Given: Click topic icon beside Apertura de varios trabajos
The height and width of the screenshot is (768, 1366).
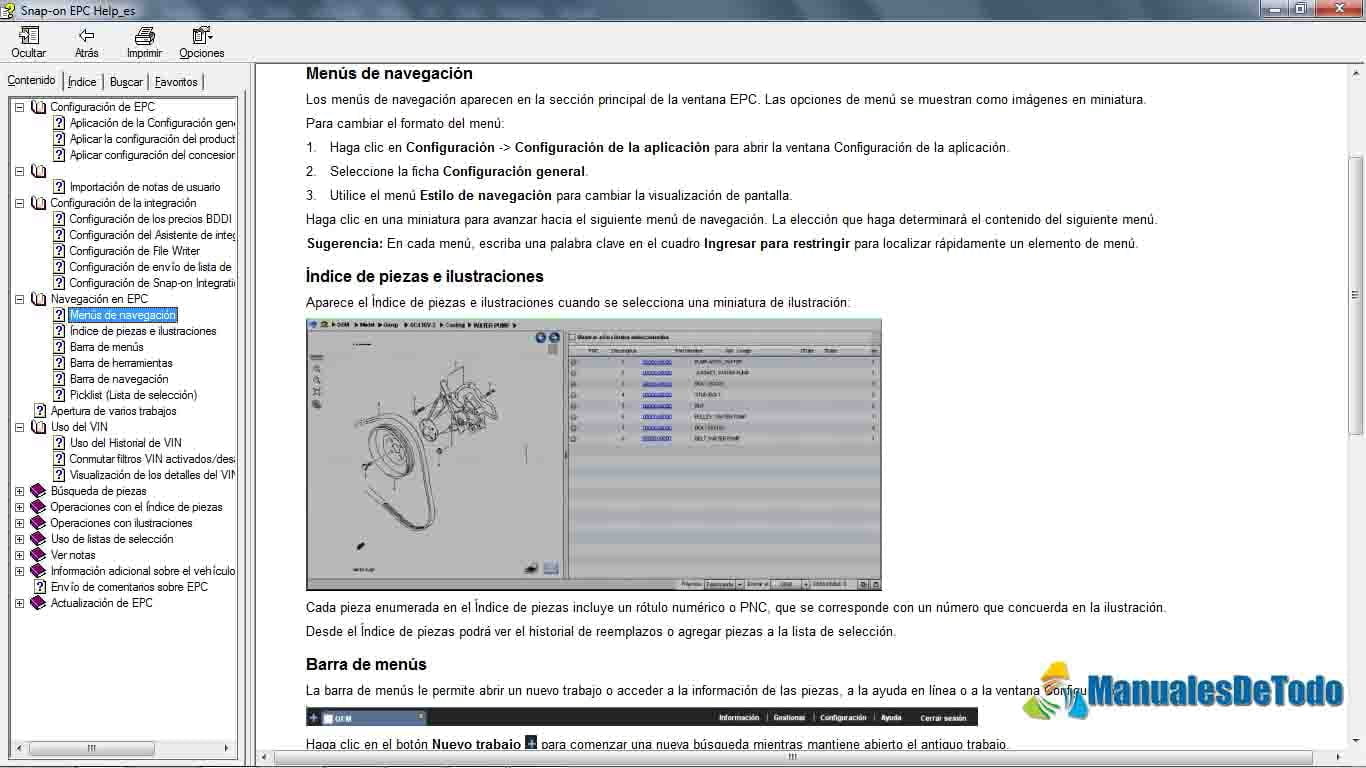Looking at the screenshot, I should pyautogui.click(x=40, y=411).
